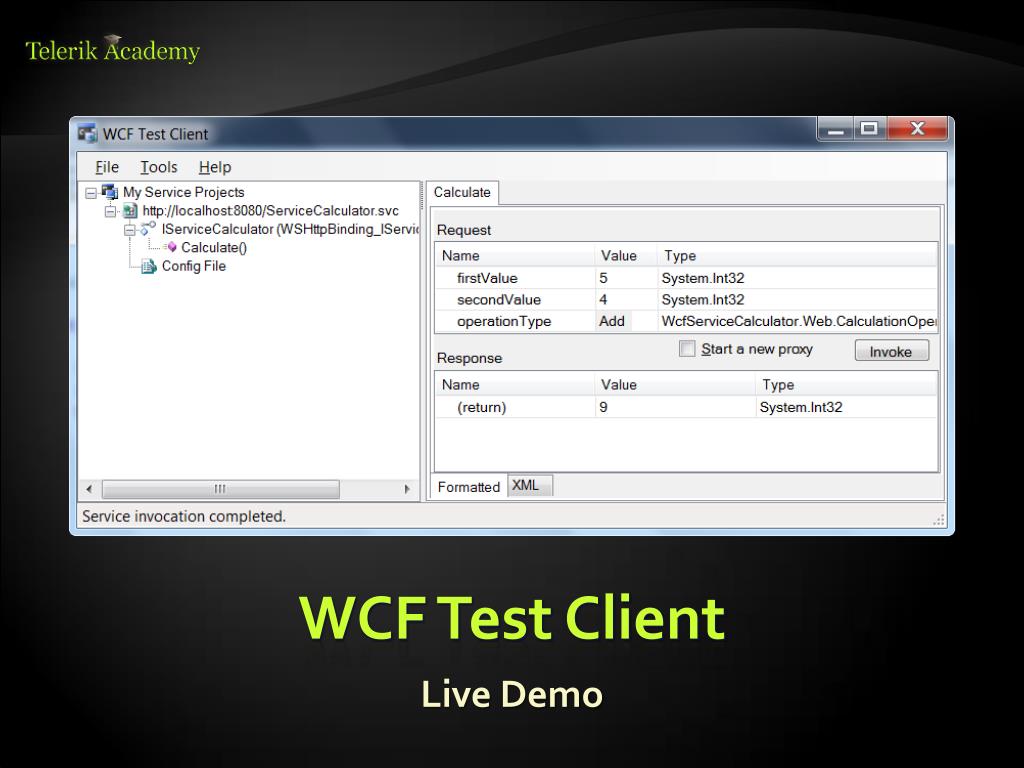Open the operationType Add dropdown
1024x768 pixels.
[613, 321]
